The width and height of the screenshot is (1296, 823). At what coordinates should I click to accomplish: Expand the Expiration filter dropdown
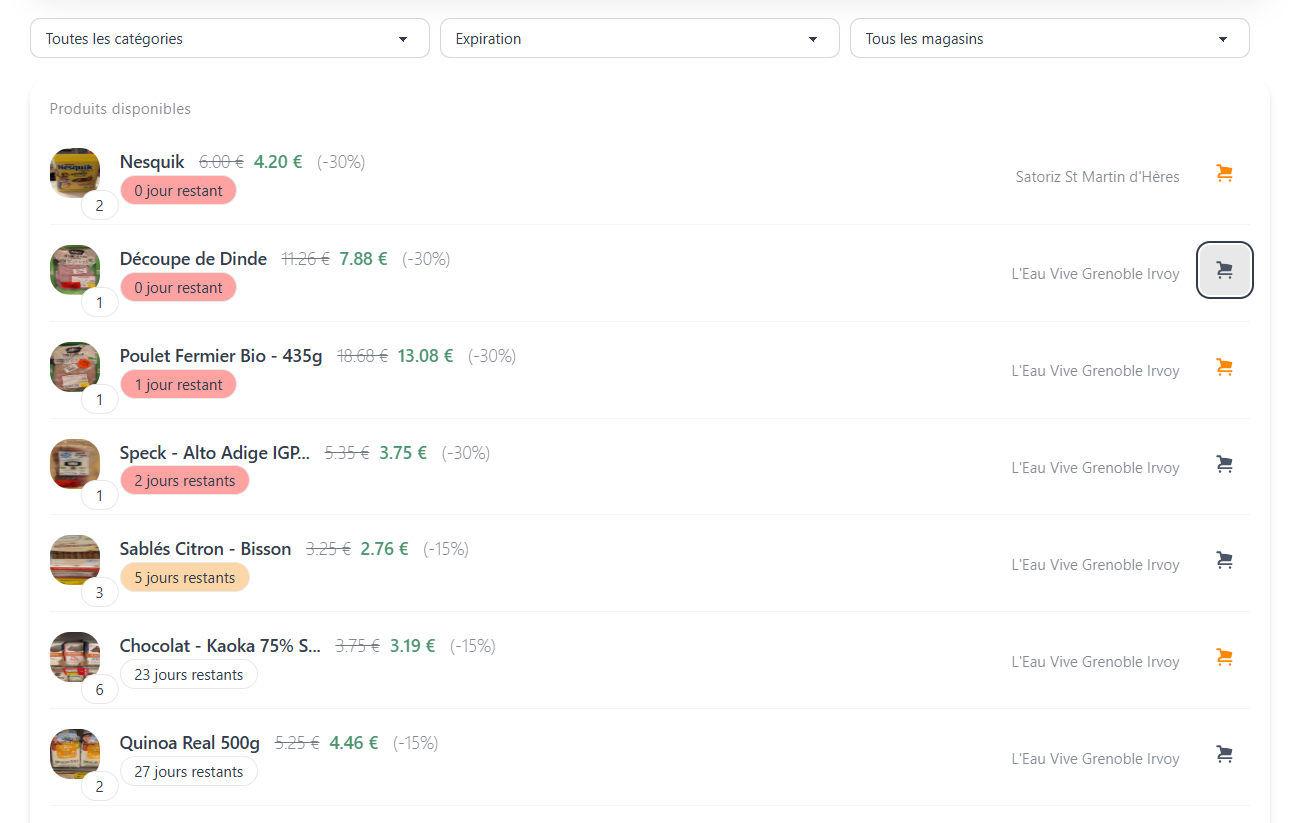click(x=639, y=39)
